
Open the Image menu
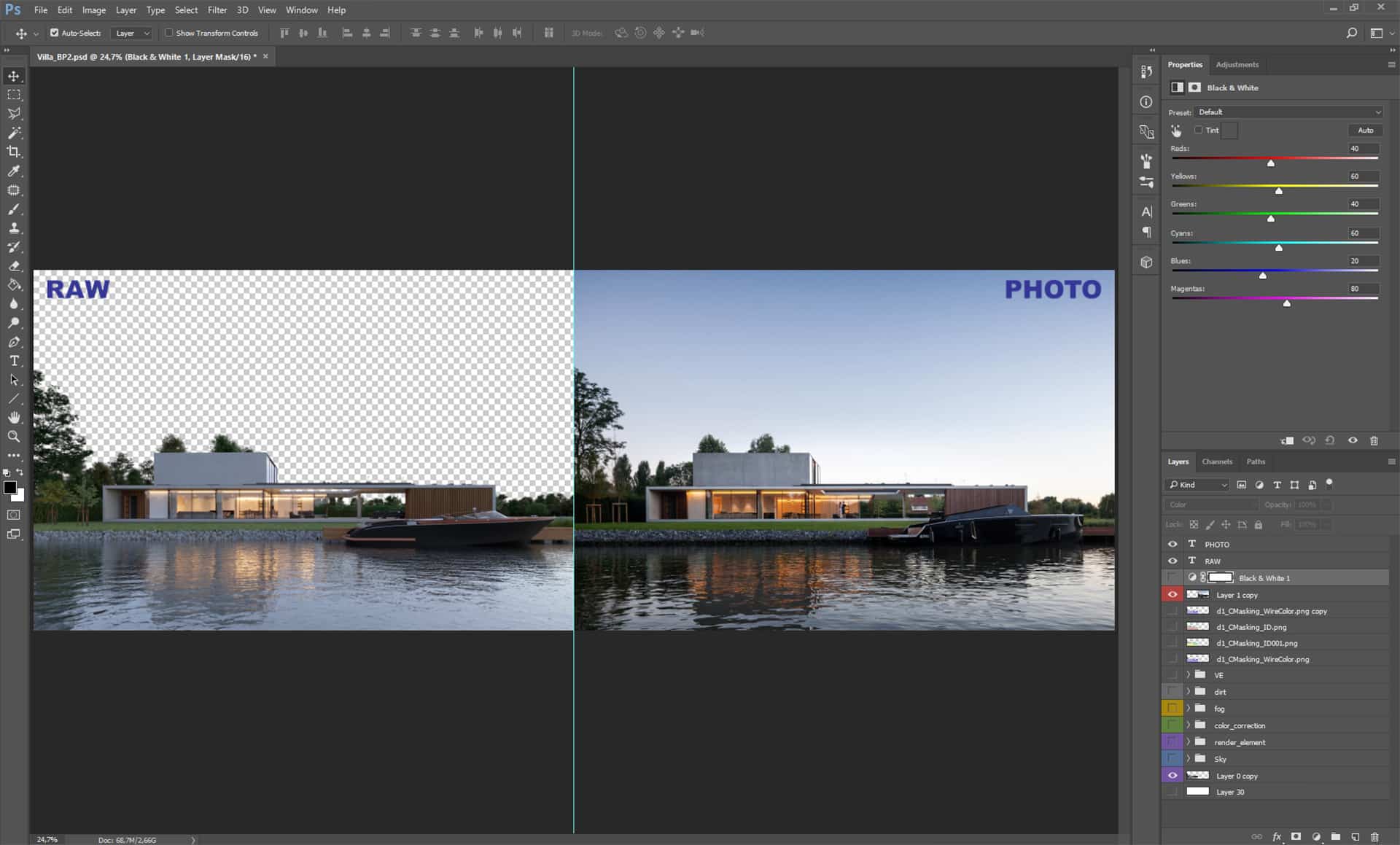(94, 10)
